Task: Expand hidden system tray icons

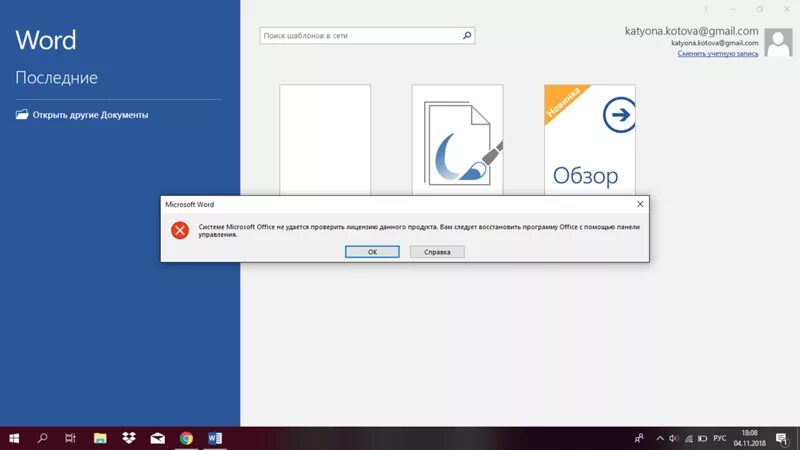Action: (660, 438)
